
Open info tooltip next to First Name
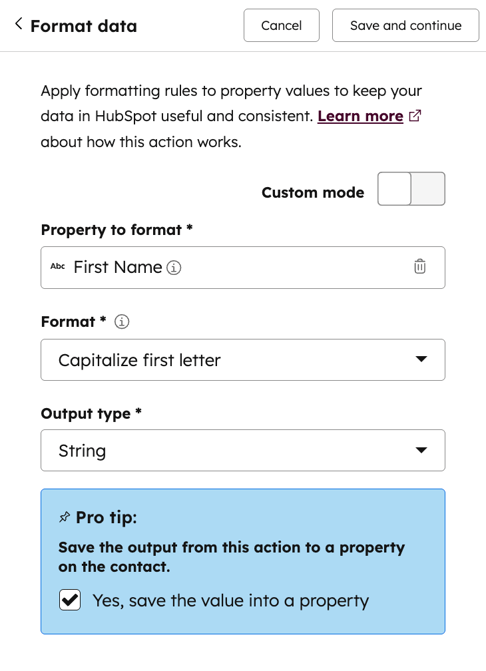coord(174,268)
